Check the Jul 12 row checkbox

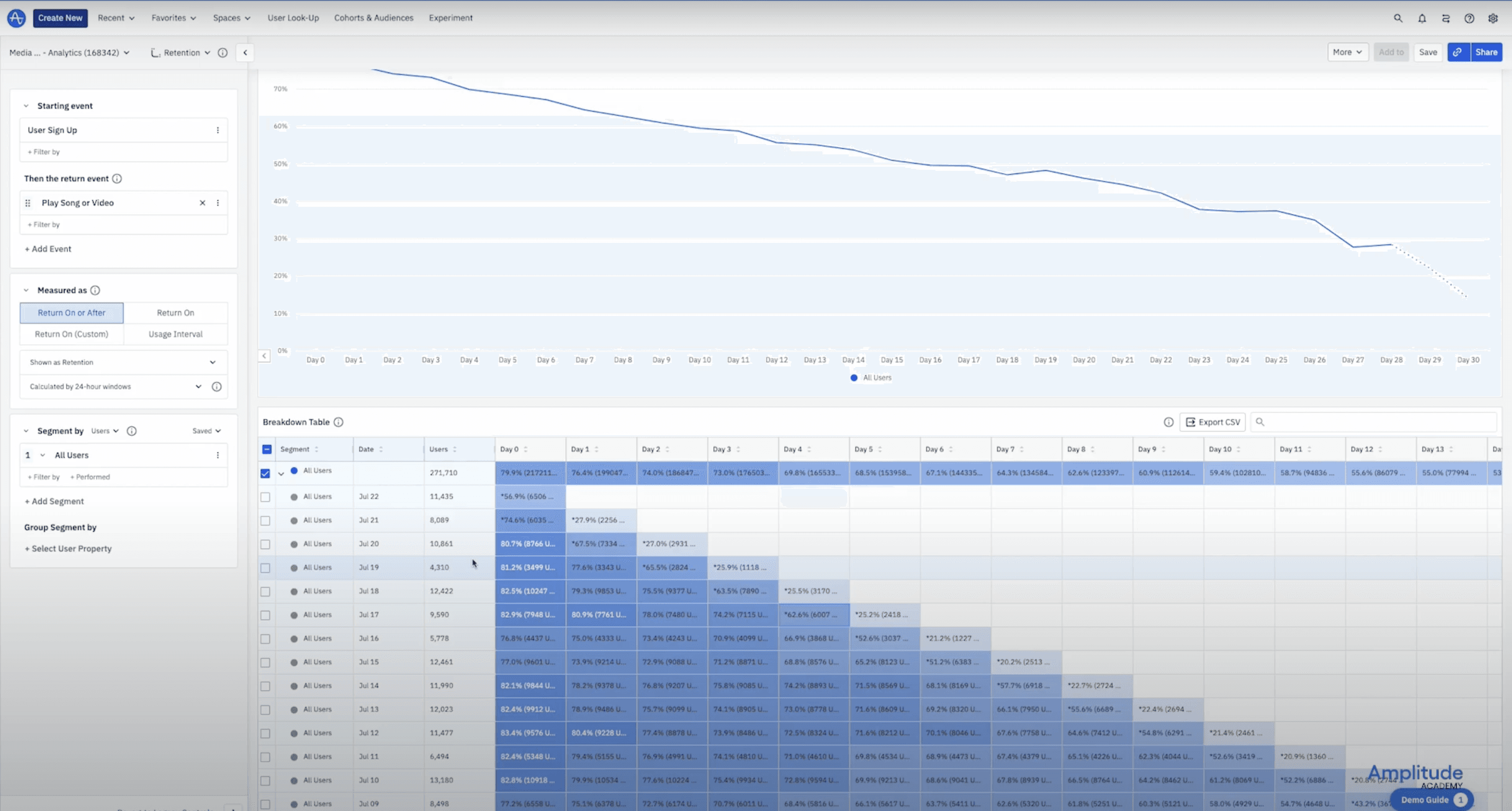[265, 733]
